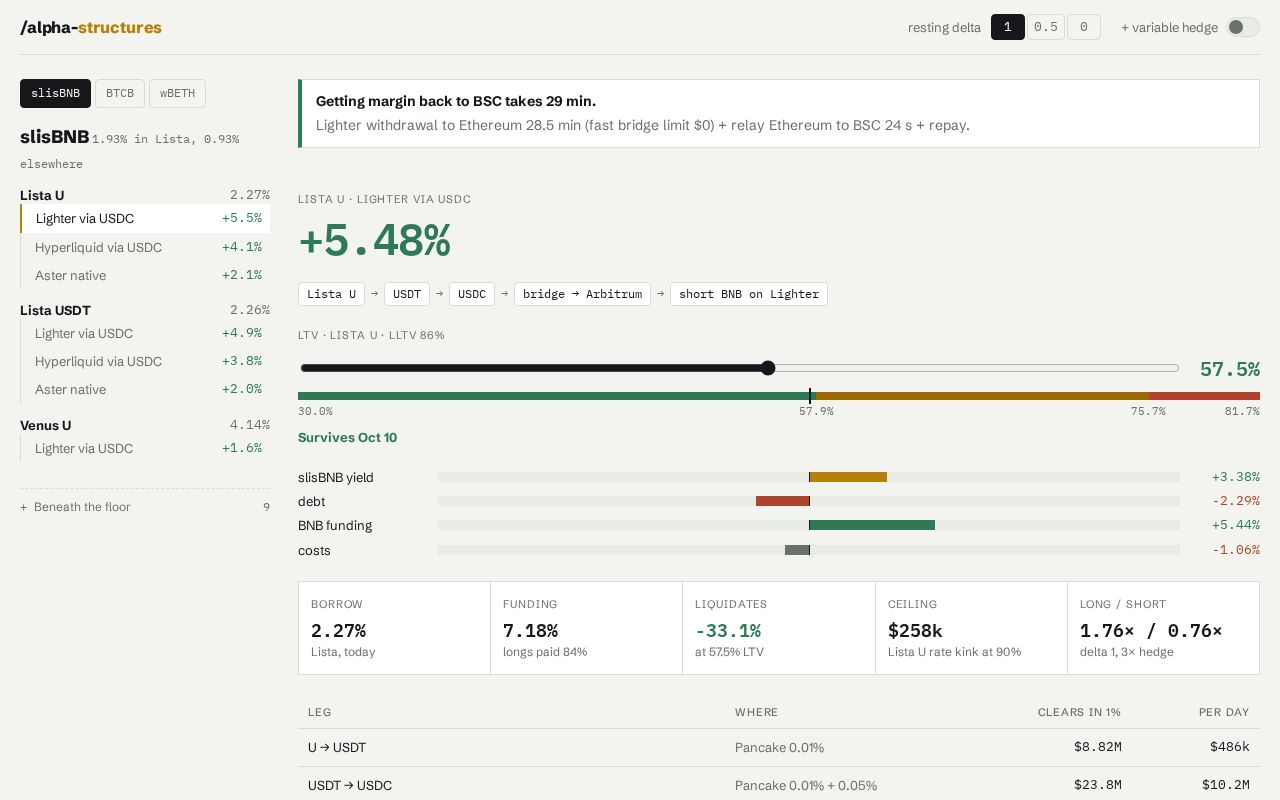Select Lista U Lighter via USDC
This screenshot has height=800, width=1280.
(x=145, y=218)
